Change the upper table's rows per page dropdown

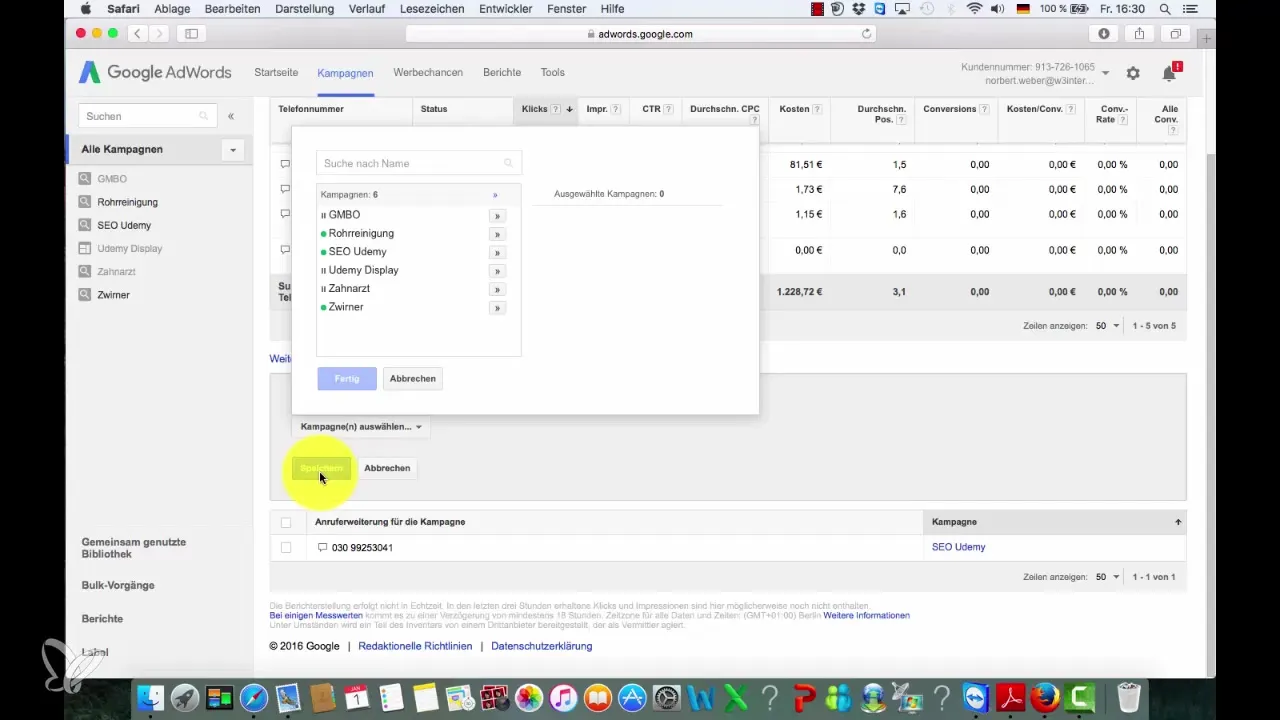pyautogui.click(x=1107, y=326)
